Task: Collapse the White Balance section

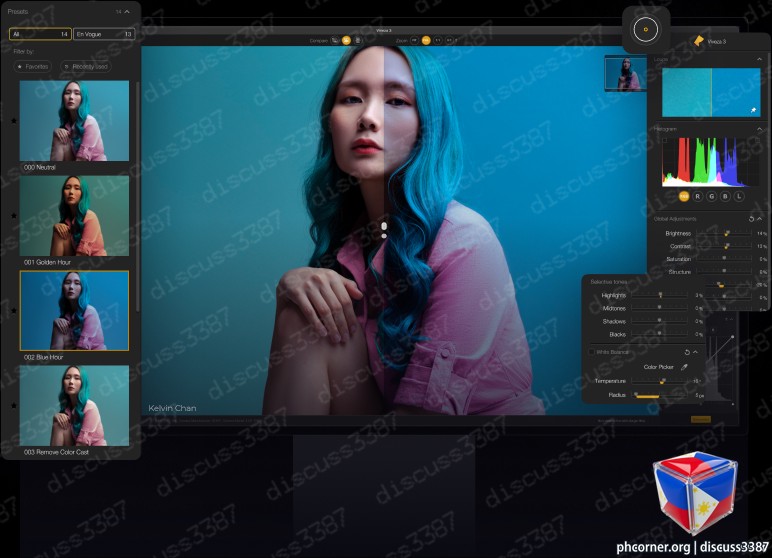Action: pyautogui.click(x=695, y=352)
